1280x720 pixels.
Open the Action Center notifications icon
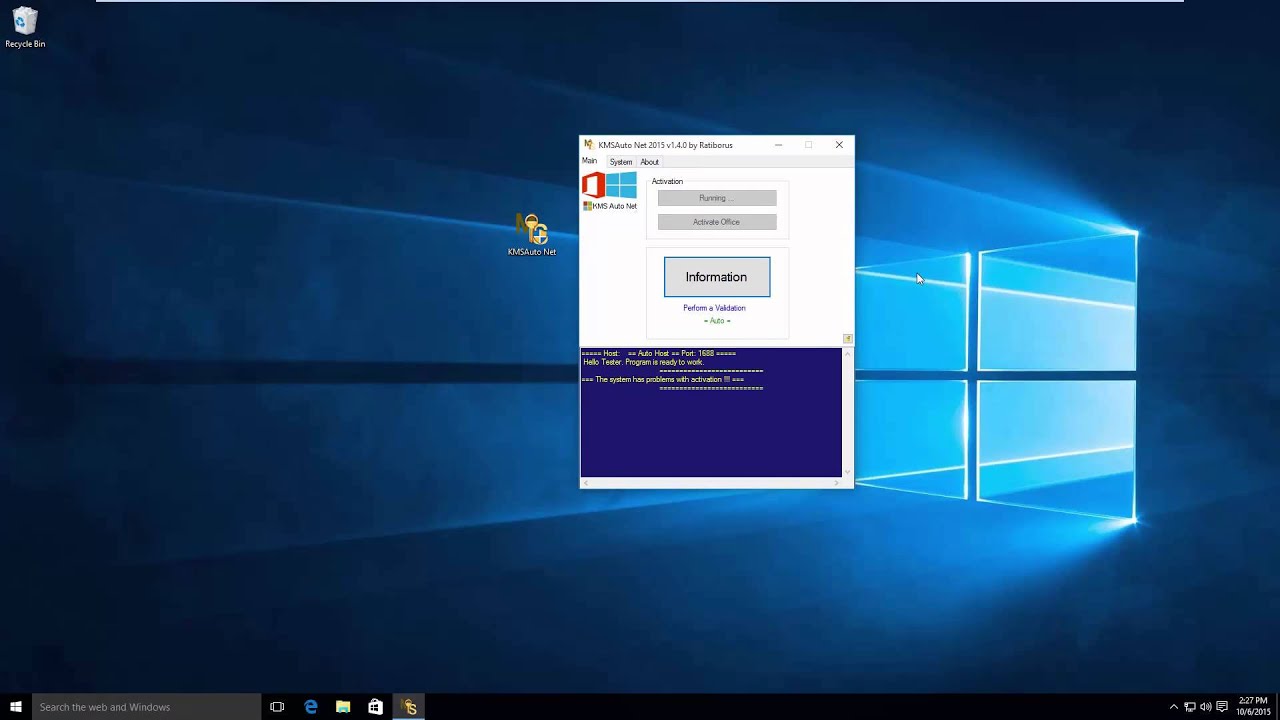point(1222,707)
